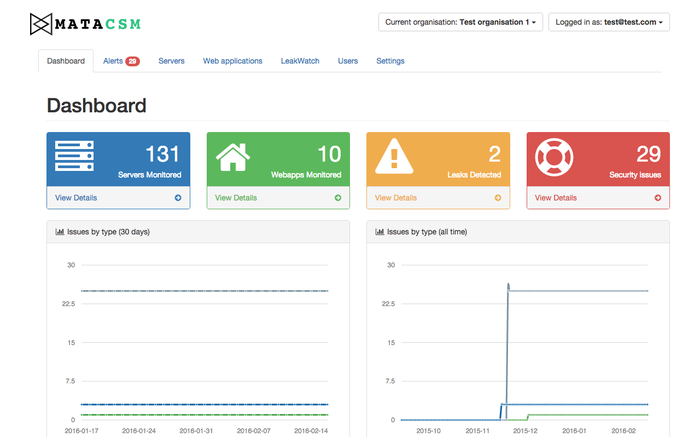Click chart icon beside Issues by type (30 days)

59,232
